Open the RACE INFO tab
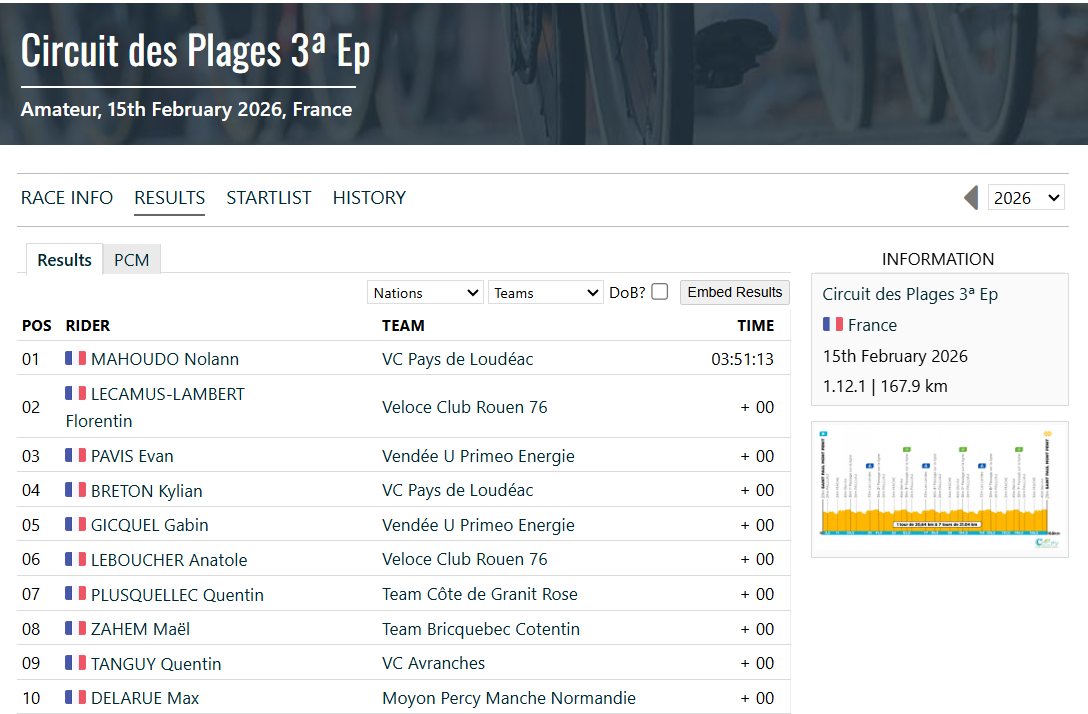The image size is (1088, 714). 67,198
